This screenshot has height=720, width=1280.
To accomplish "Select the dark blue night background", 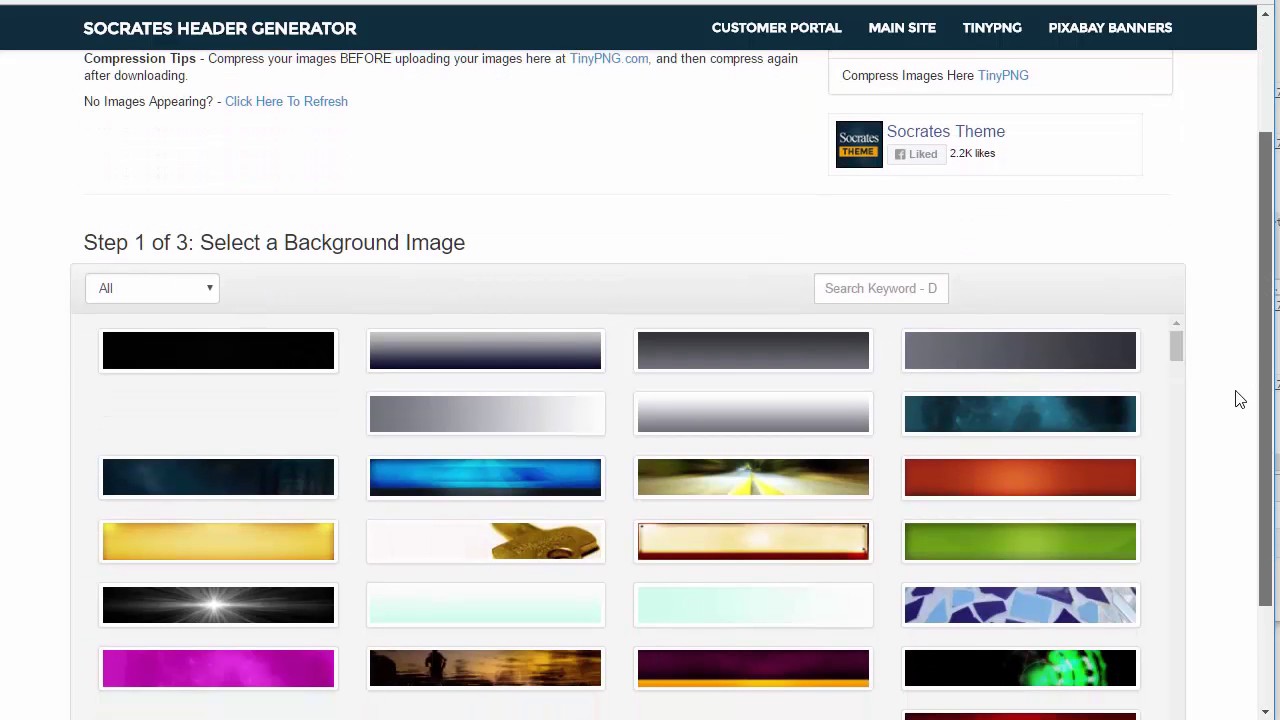I will 218,478.
